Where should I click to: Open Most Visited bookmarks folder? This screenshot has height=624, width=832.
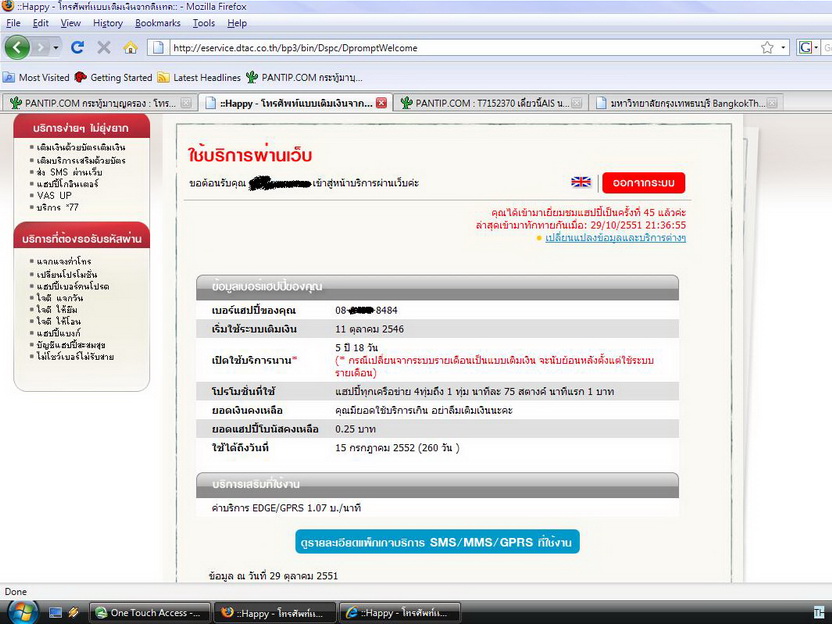coord(36,77)
